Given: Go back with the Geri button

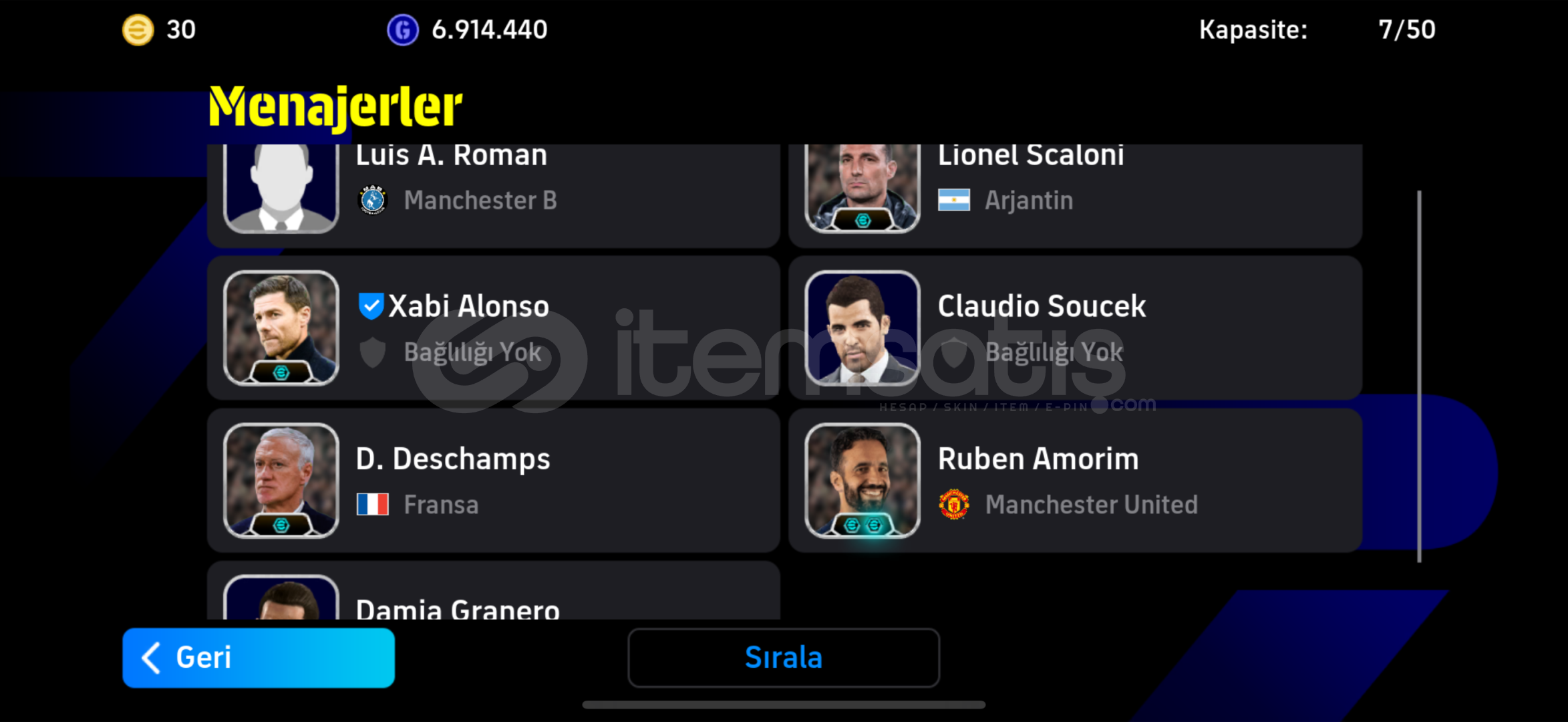Looking at the screenshot, I should click(x=259, y=658).
